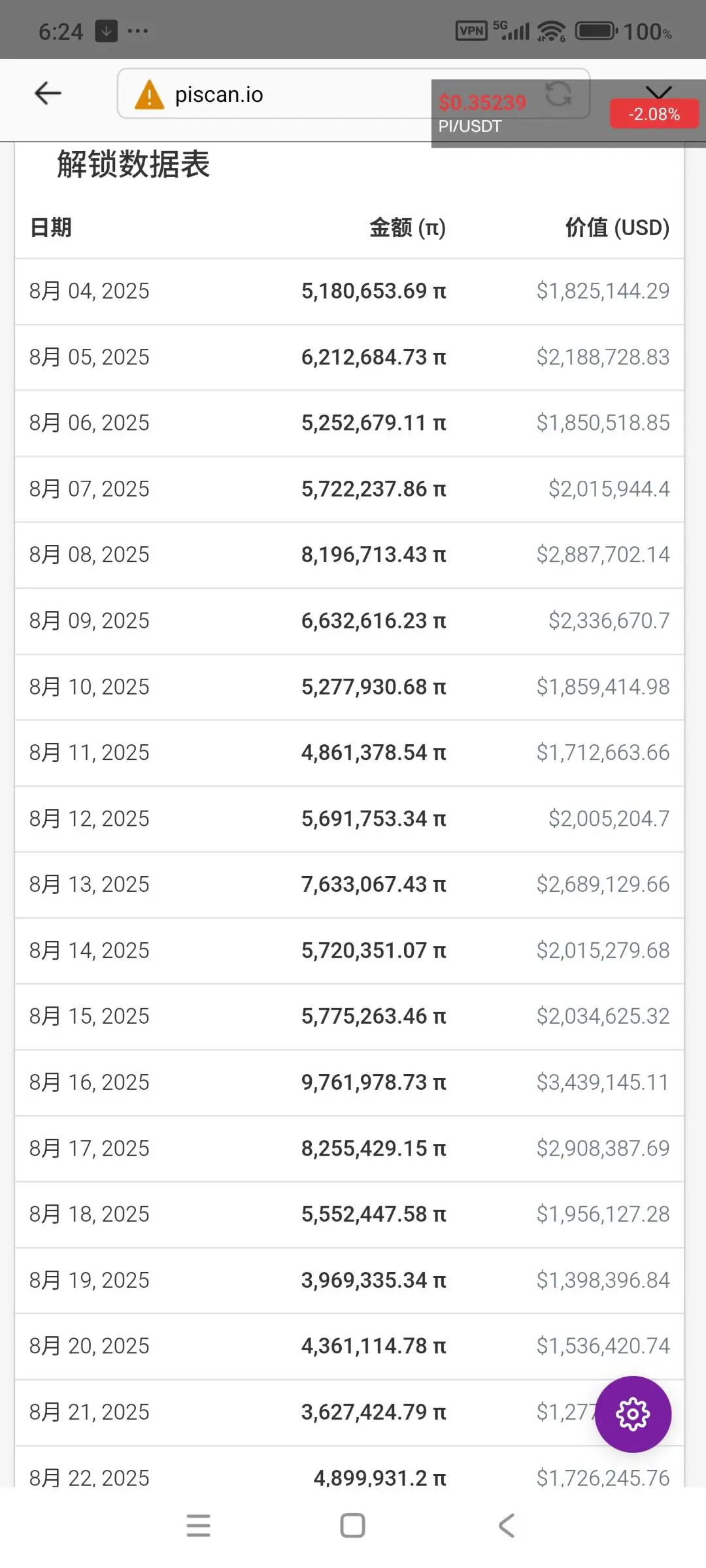Tap the download notification status icon
This screenshot has width=706, height=1568.
point(107,31)
